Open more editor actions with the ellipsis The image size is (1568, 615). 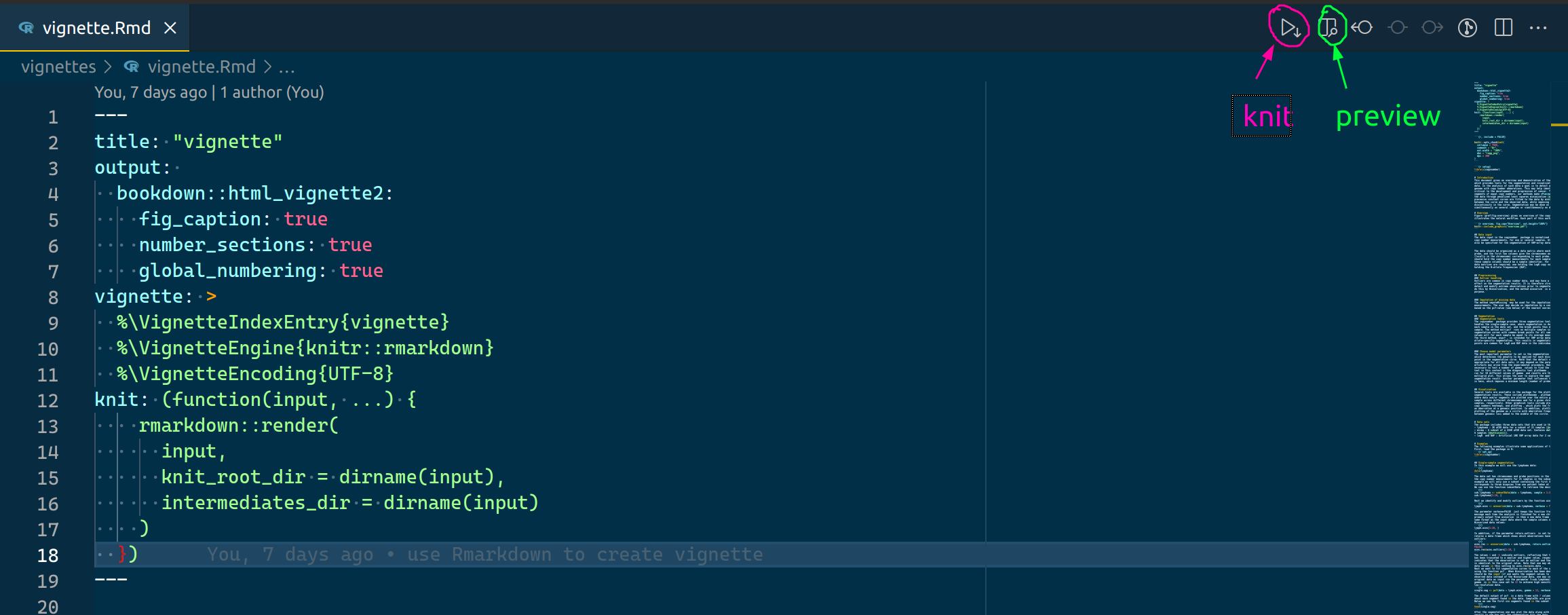(x=1537, y=27)
